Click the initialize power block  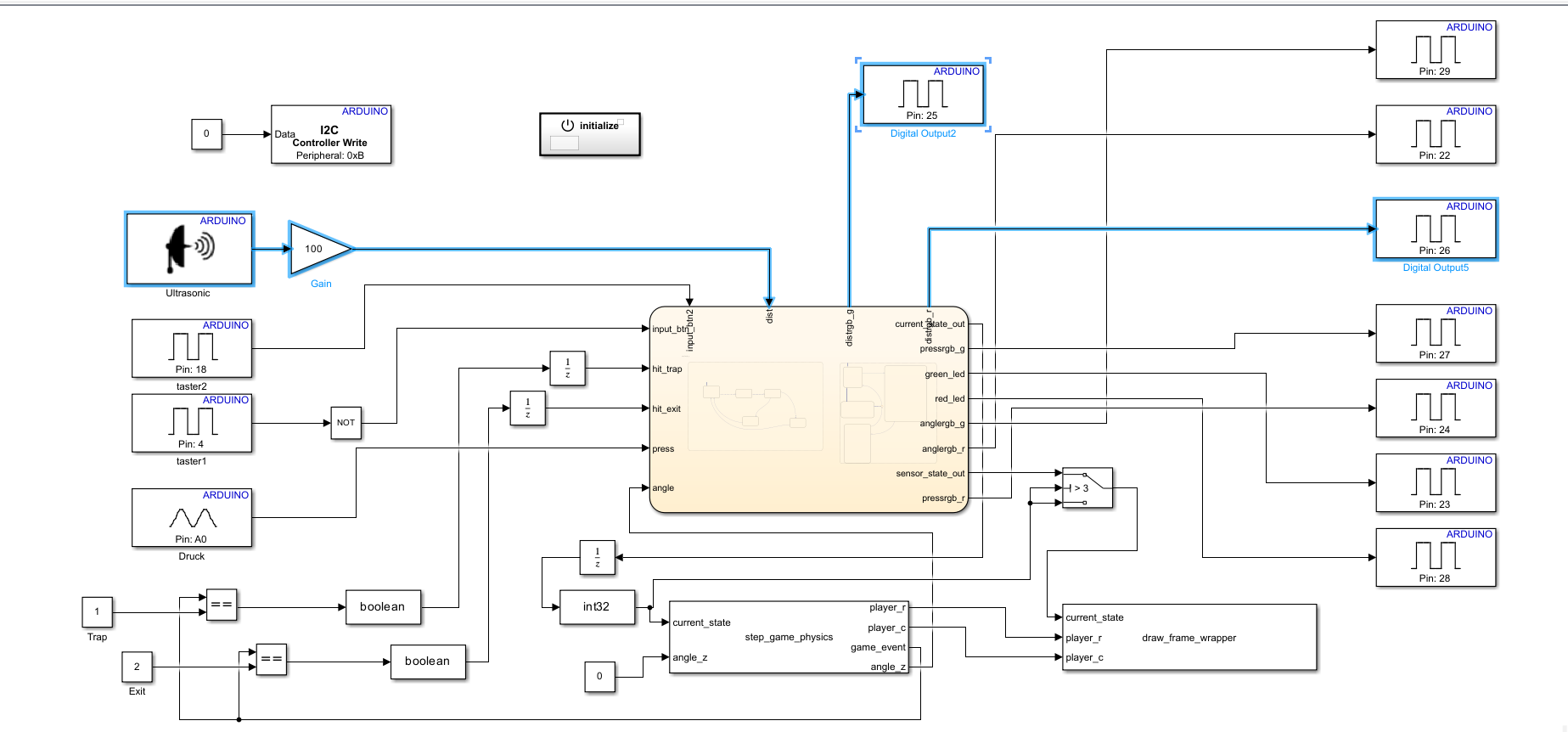(589, 134)
